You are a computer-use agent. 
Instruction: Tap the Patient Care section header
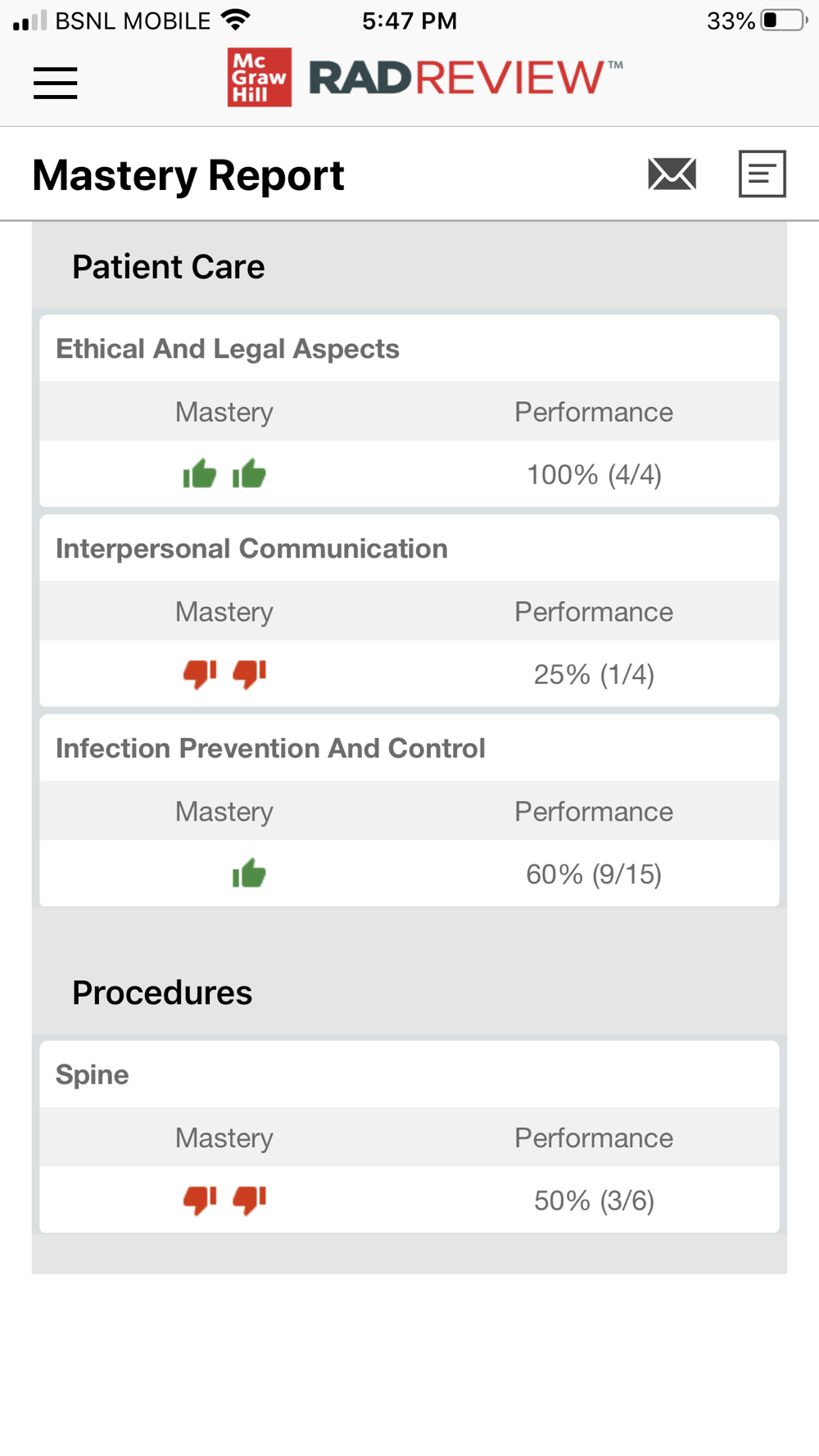click(169, 267)
